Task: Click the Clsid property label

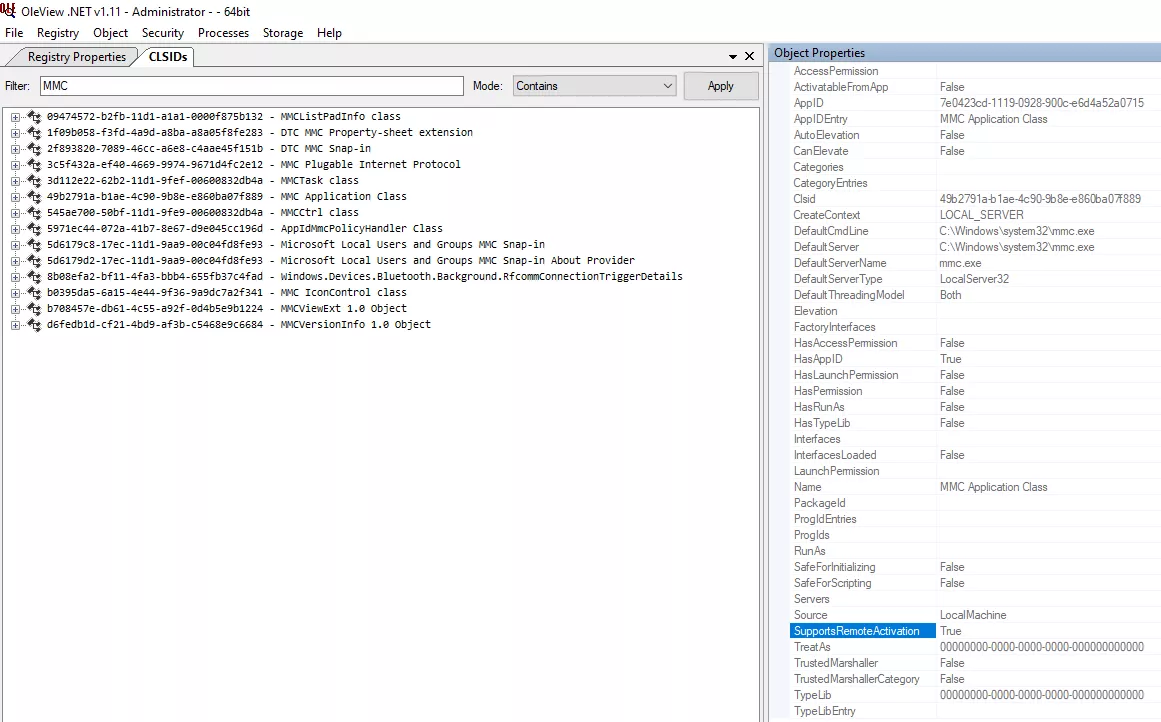Action: pos(804,199)
